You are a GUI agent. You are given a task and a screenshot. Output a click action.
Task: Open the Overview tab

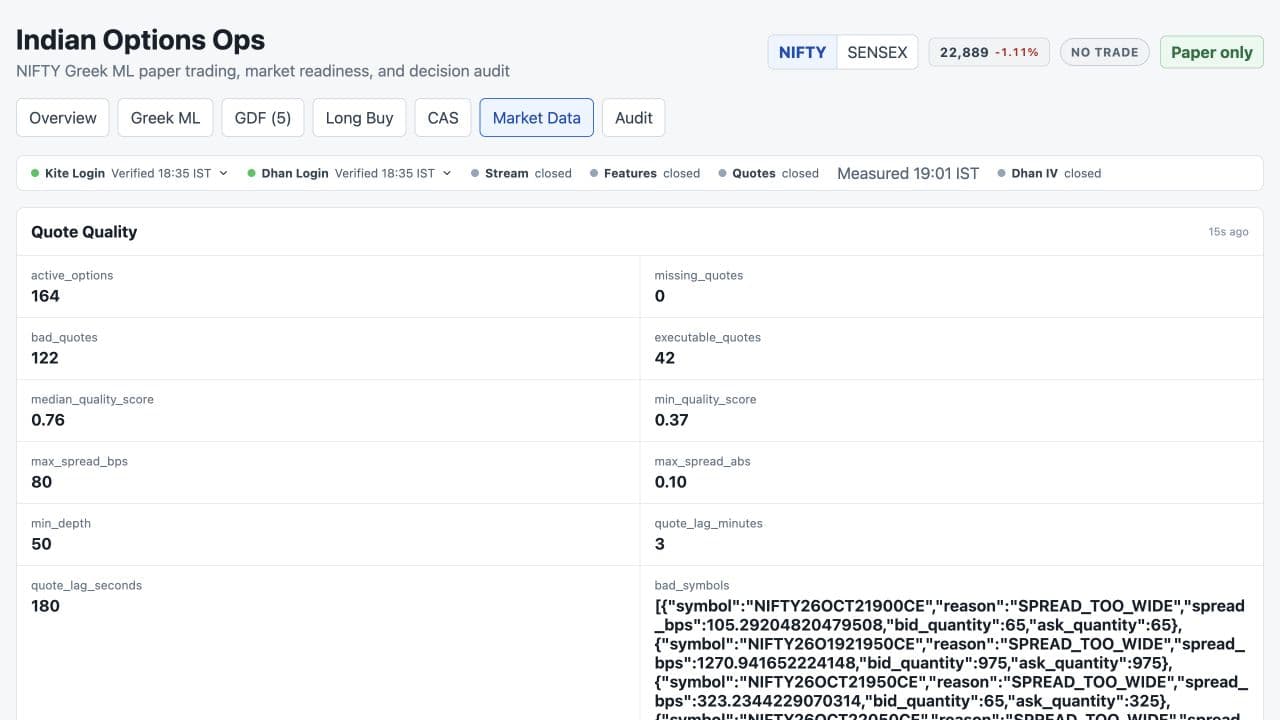[63, 117]
